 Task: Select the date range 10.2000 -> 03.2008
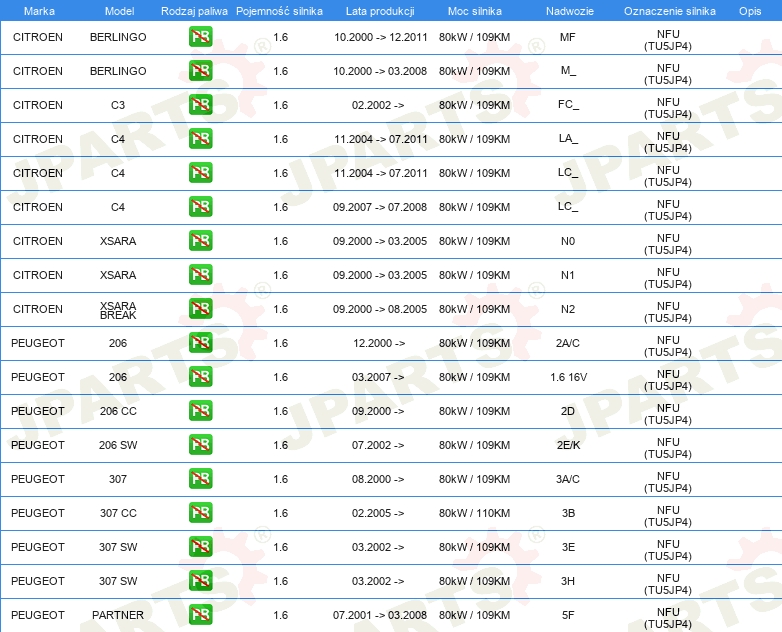pos(380,71)
